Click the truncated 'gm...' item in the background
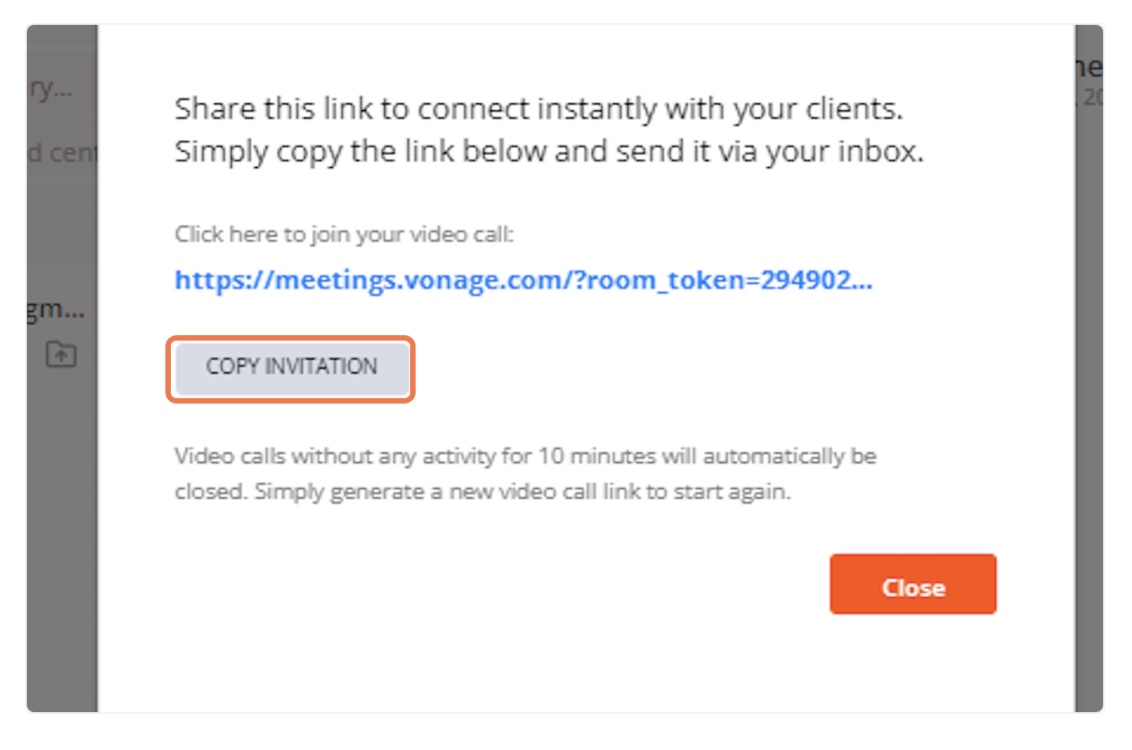This screenshot has height=750, width=1132. pyautogui.click(x=56, y=309)
